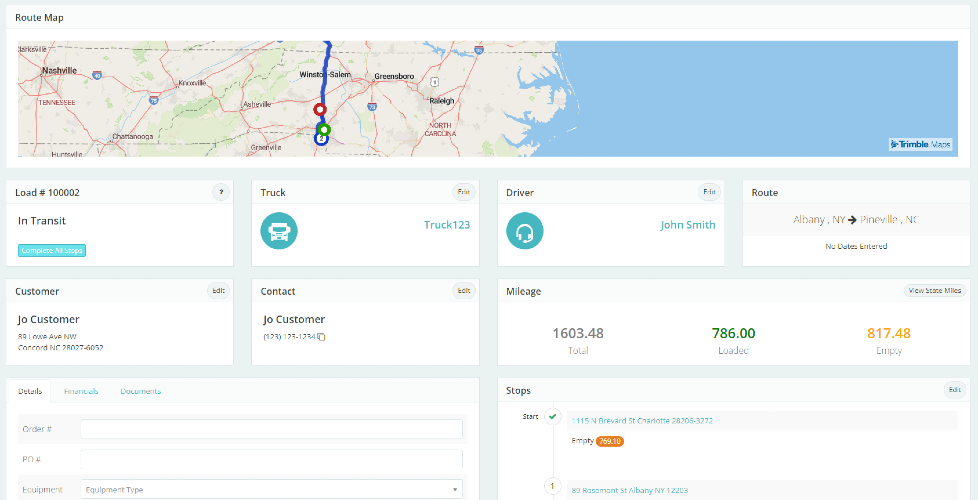This screenshot has width=978, height=500.
Task: Click the green checkmark at Start stop
Action: [553, 416]
